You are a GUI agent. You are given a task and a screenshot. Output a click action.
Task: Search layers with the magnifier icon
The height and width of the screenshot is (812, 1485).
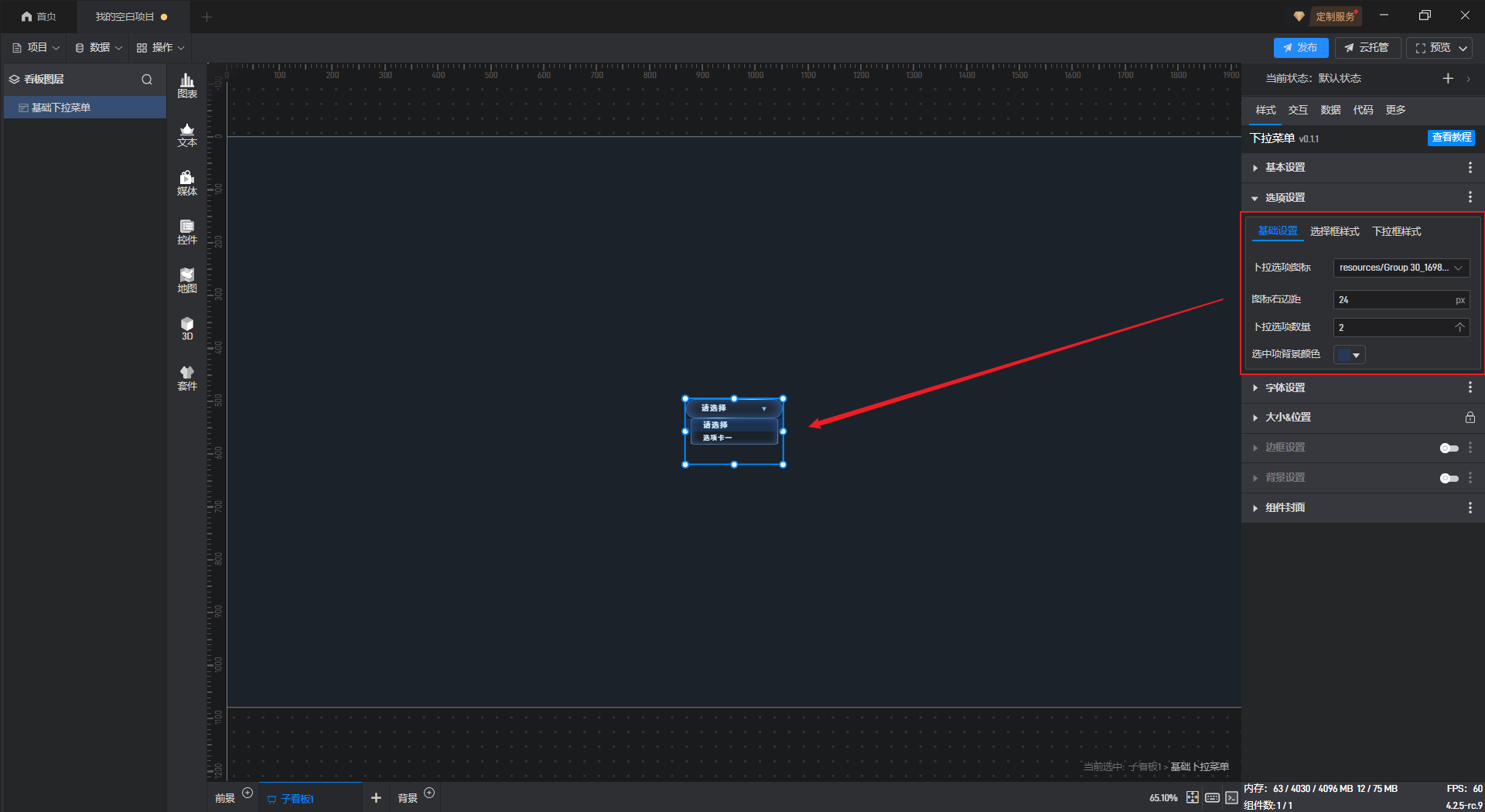[x=147, y=79]
